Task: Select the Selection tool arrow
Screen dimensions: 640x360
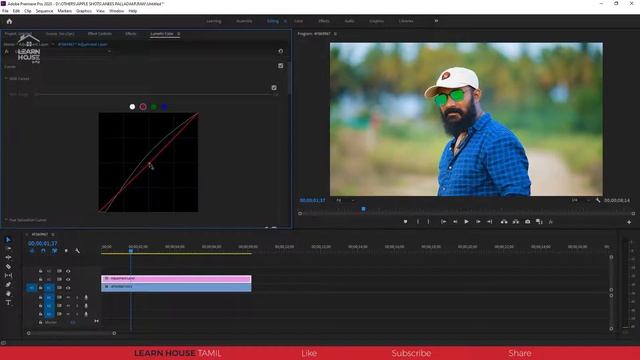Action: click(x=8, y=240)
